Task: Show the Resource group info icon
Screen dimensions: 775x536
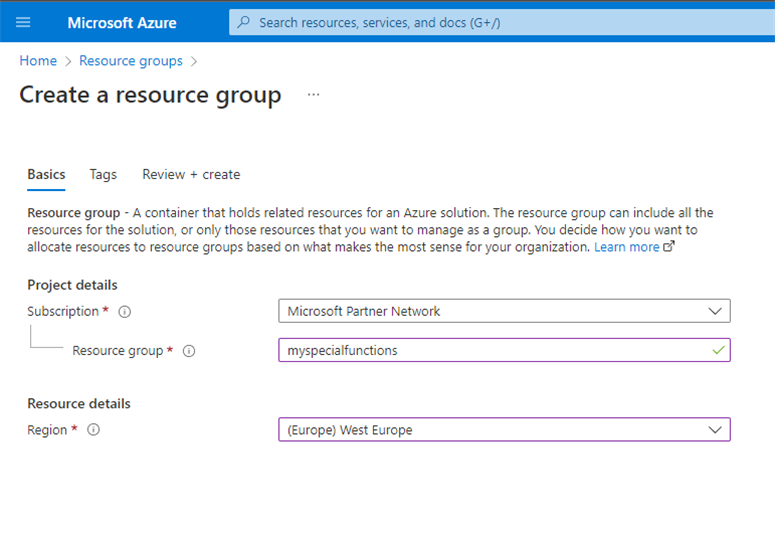Action: point(189,351)
